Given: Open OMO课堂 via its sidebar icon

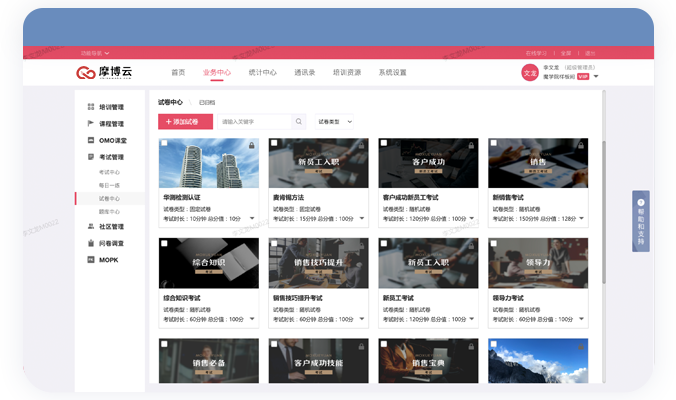Looking at the screenshot, I should point(91,140).
